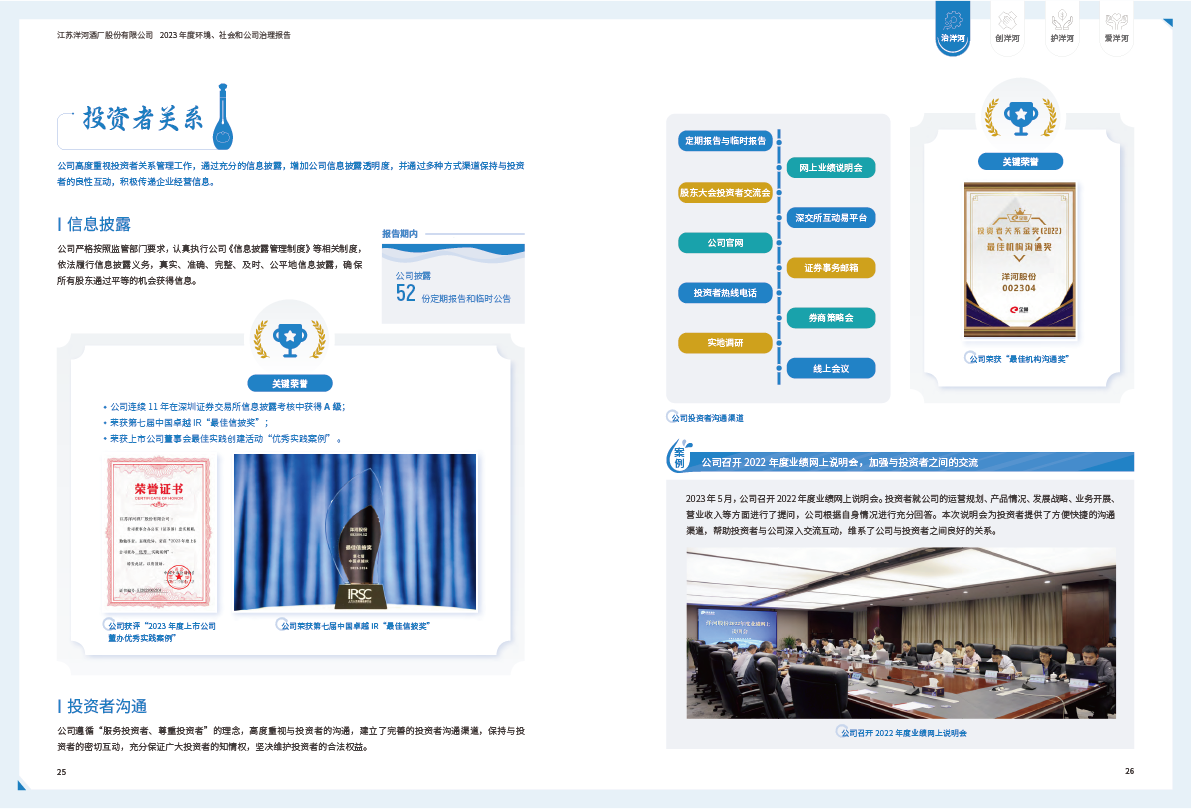
Task: Click the 线上会议 pill
Action: tap(830, 369)
